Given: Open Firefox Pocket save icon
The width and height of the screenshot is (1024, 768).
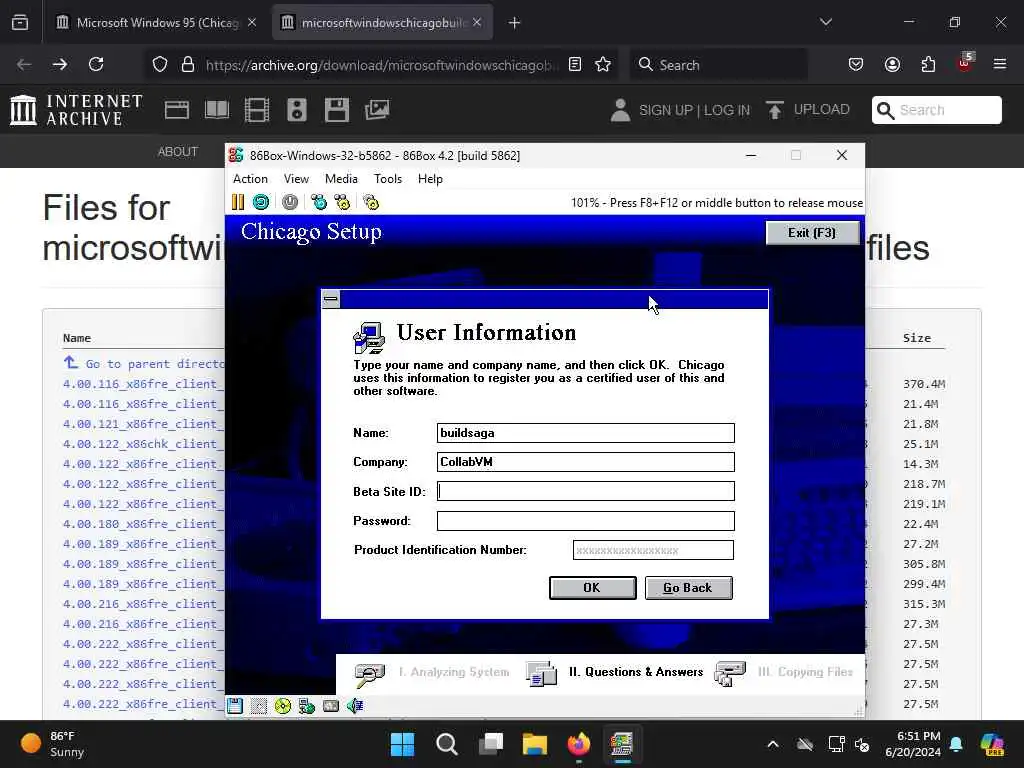Looking at the screenshot, I should 856,64.
